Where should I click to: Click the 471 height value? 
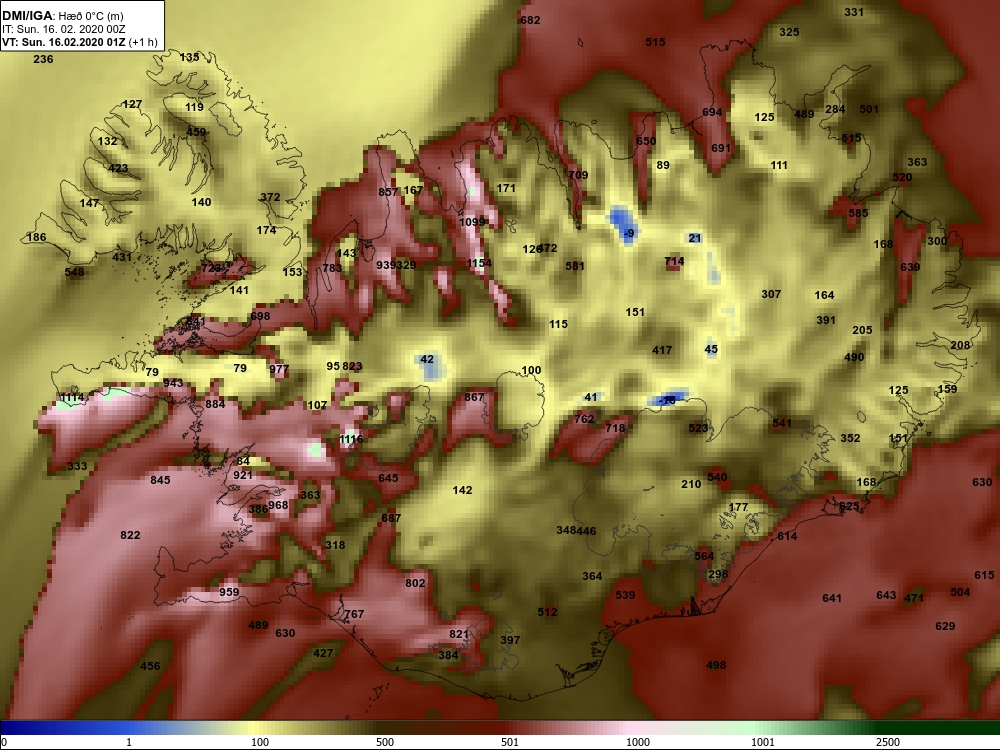coord(914,598)
